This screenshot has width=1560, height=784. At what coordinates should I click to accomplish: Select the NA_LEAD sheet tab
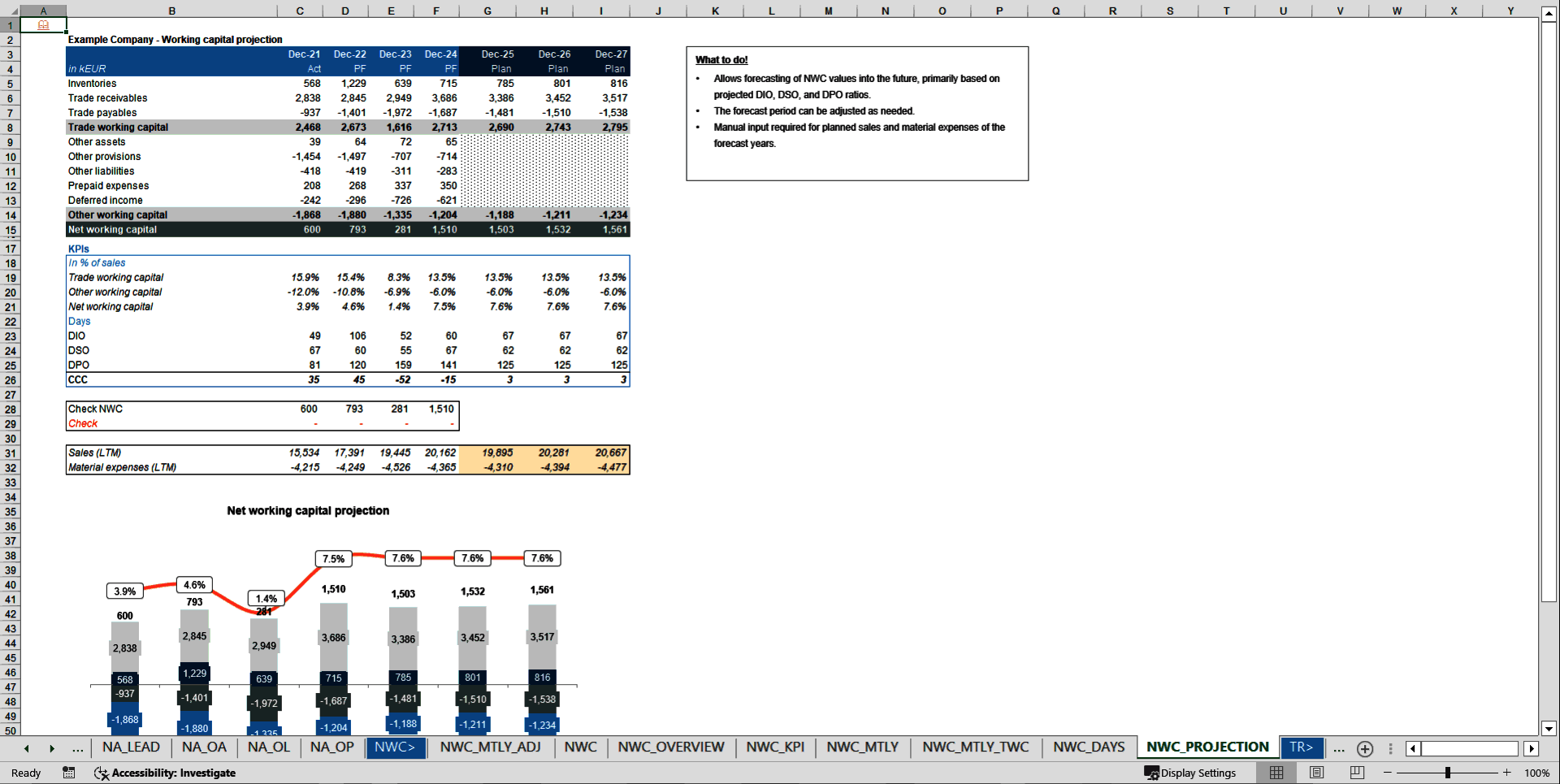coord(131,747)
